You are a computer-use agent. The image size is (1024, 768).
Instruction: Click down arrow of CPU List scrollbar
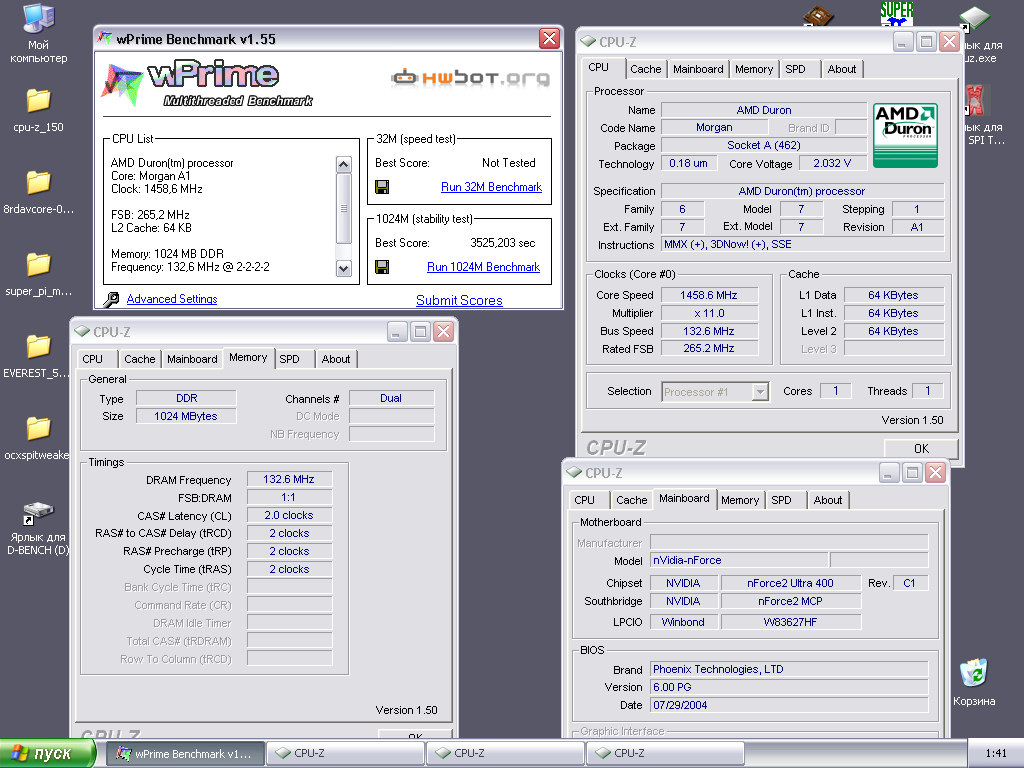344,268
